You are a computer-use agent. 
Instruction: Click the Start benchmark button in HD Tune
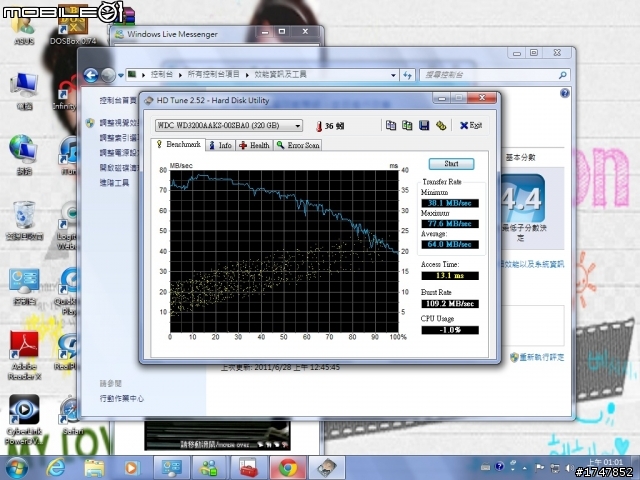[451, 164]
